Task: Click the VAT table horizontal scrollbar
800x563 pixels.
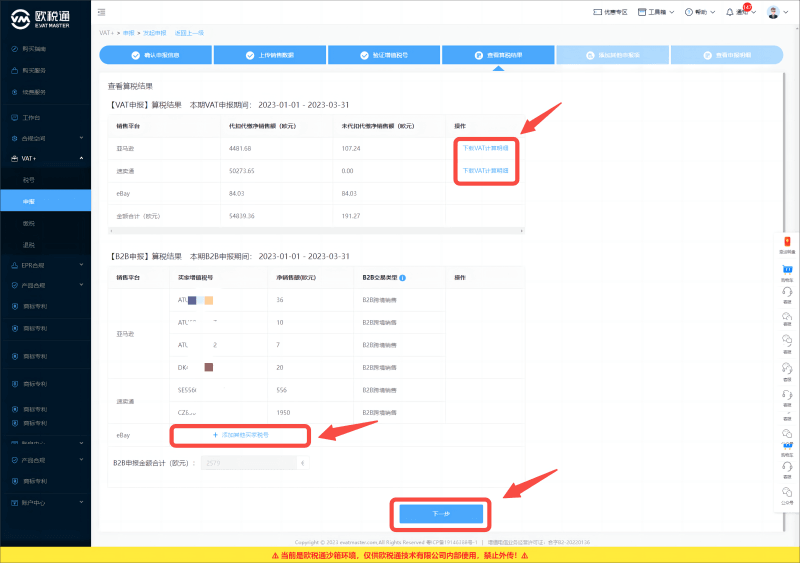Action: click(316, 231)
